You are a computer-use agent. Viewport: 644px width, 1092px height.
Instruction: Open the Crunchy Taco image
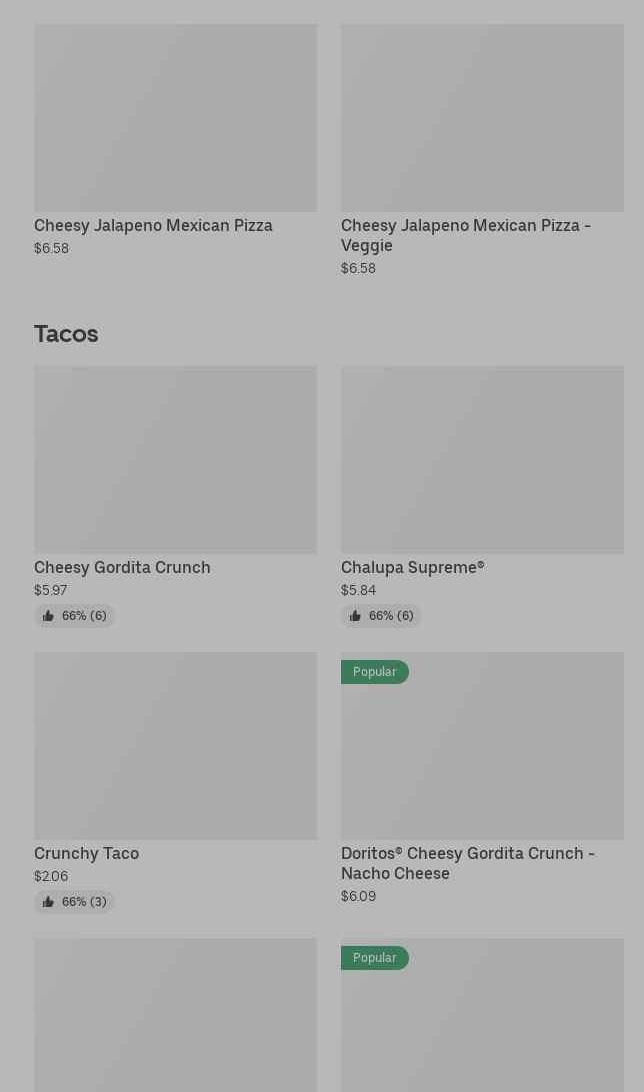tap(175, 746)
